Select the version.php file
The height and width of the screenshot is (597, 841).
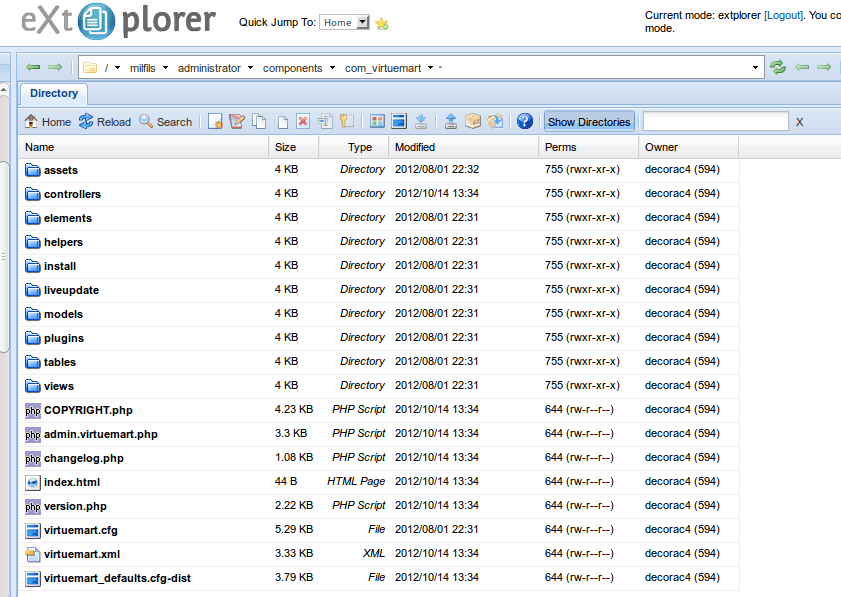(379, 506)
